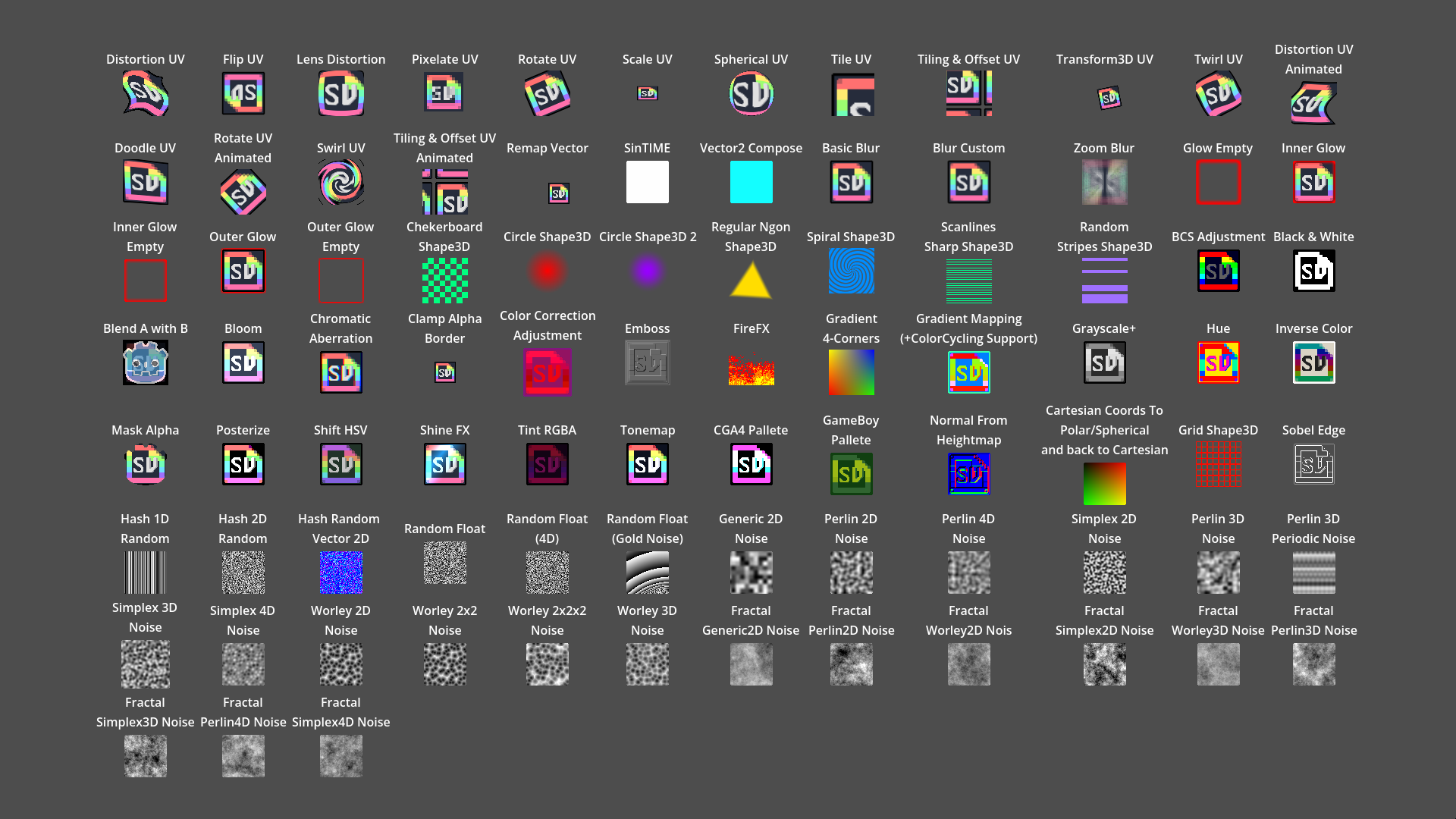Viewport: 1456px width, 819px height.
Task: Click the GameBoy Pallete green icon
Action: [x=851, y=474]
